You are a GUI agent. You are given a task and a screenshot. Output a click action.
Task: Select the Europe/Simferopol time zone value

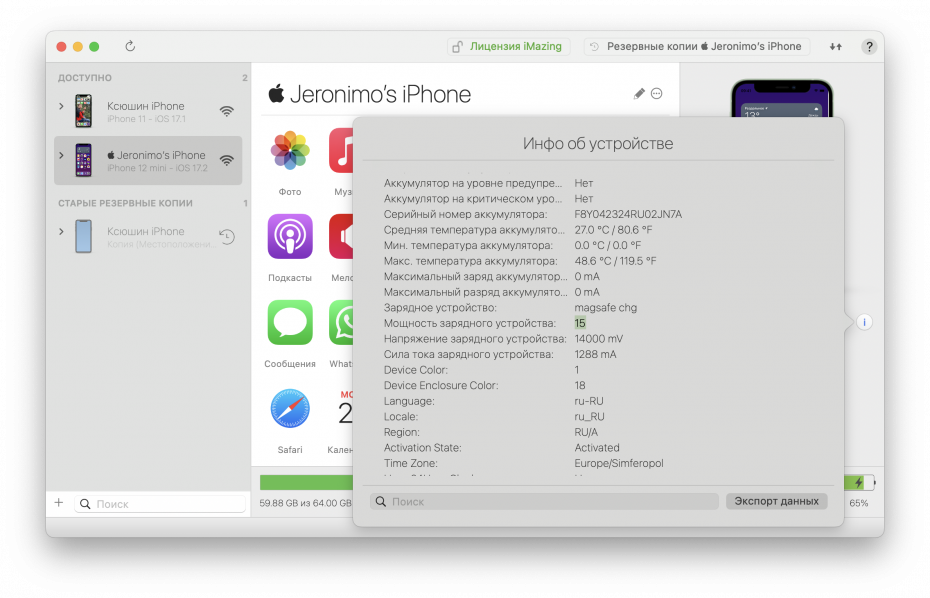(619, 463)
